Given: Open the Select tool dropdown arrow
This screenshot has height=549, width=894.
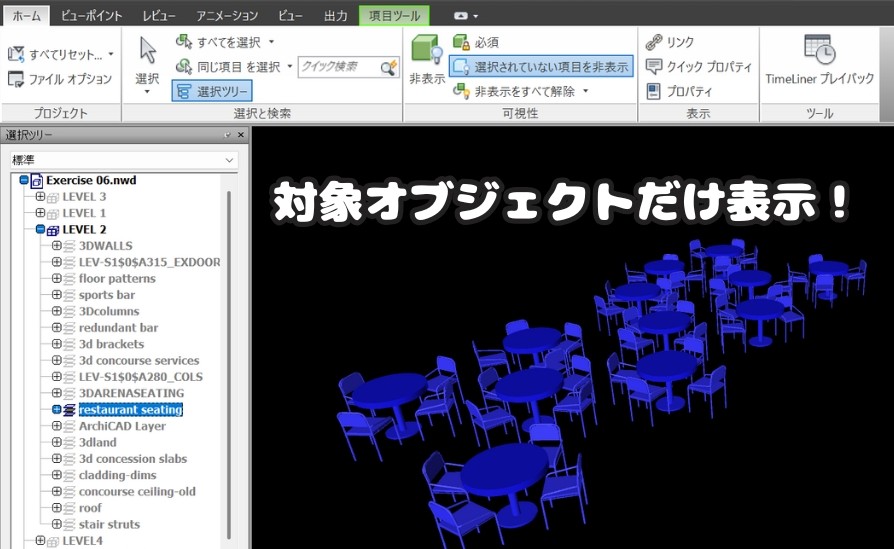Looking at the screenshot, I should click(x=147, y=92).
